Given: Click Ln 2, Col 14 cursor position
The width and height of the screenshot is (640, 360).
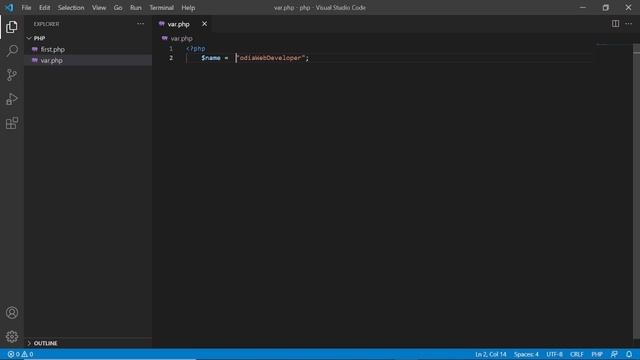Looking at the screenshot, I should point(491,354).
